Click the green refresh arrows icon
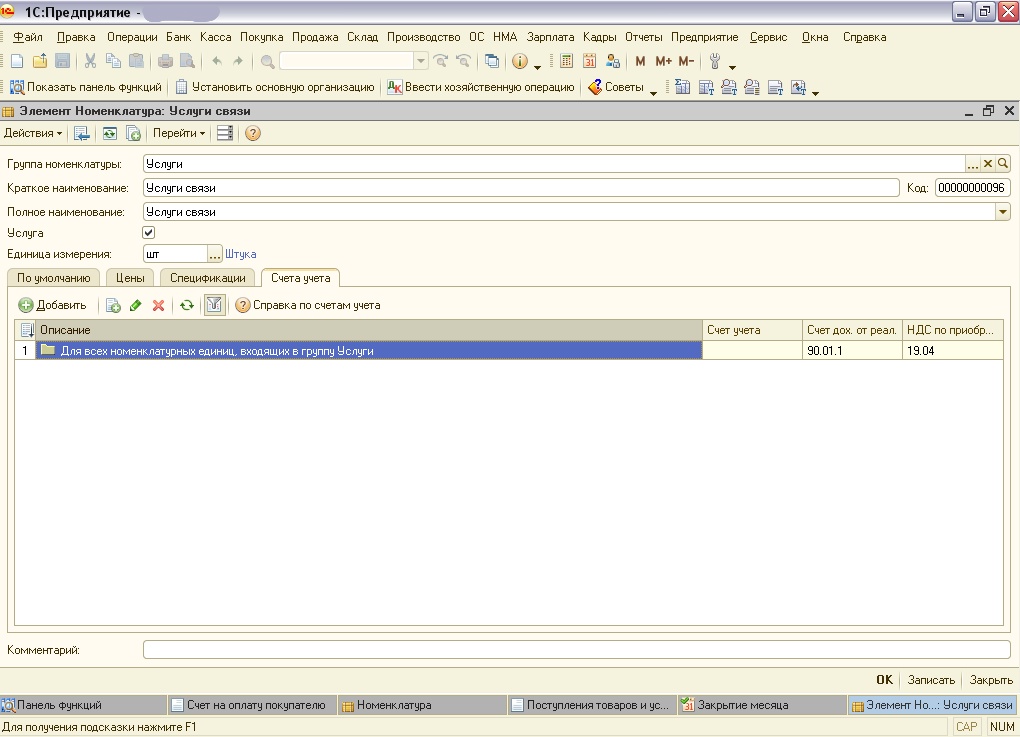 coord(186,306)
